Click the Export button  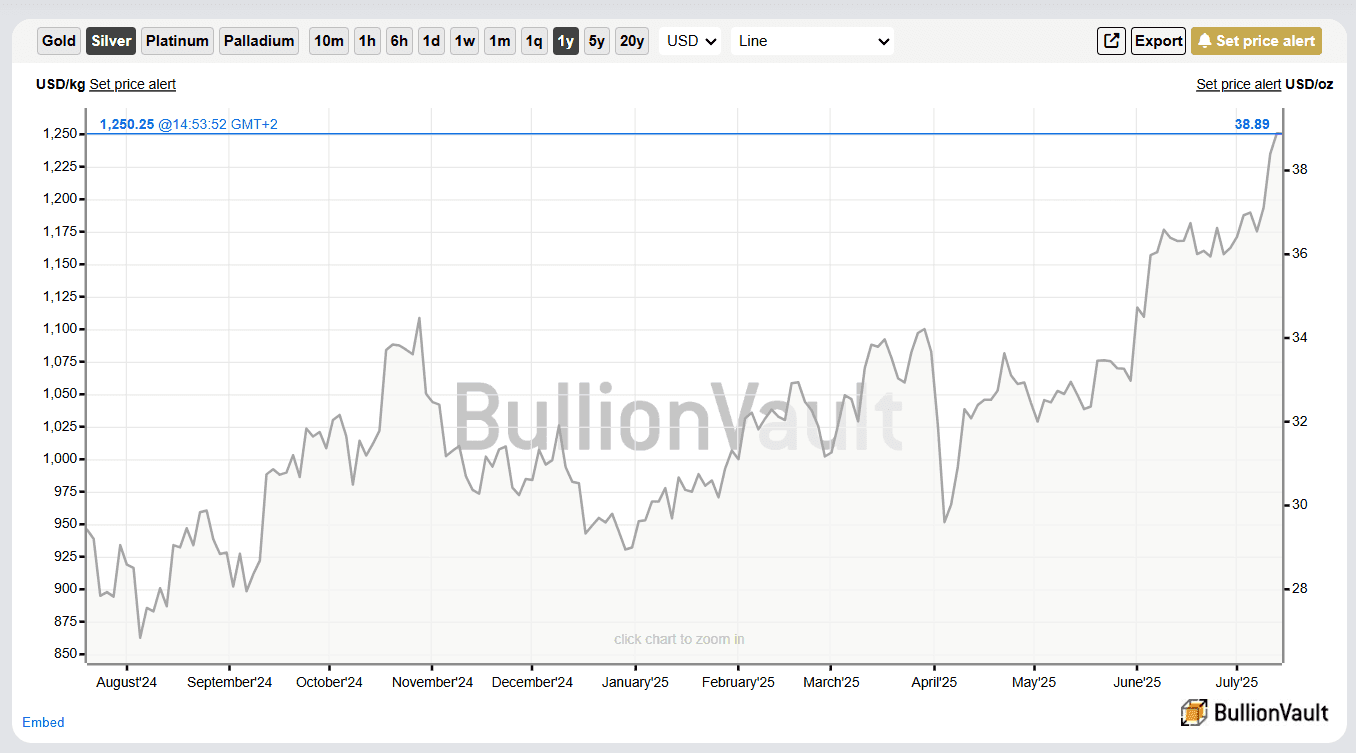[x=1158, y=41]
